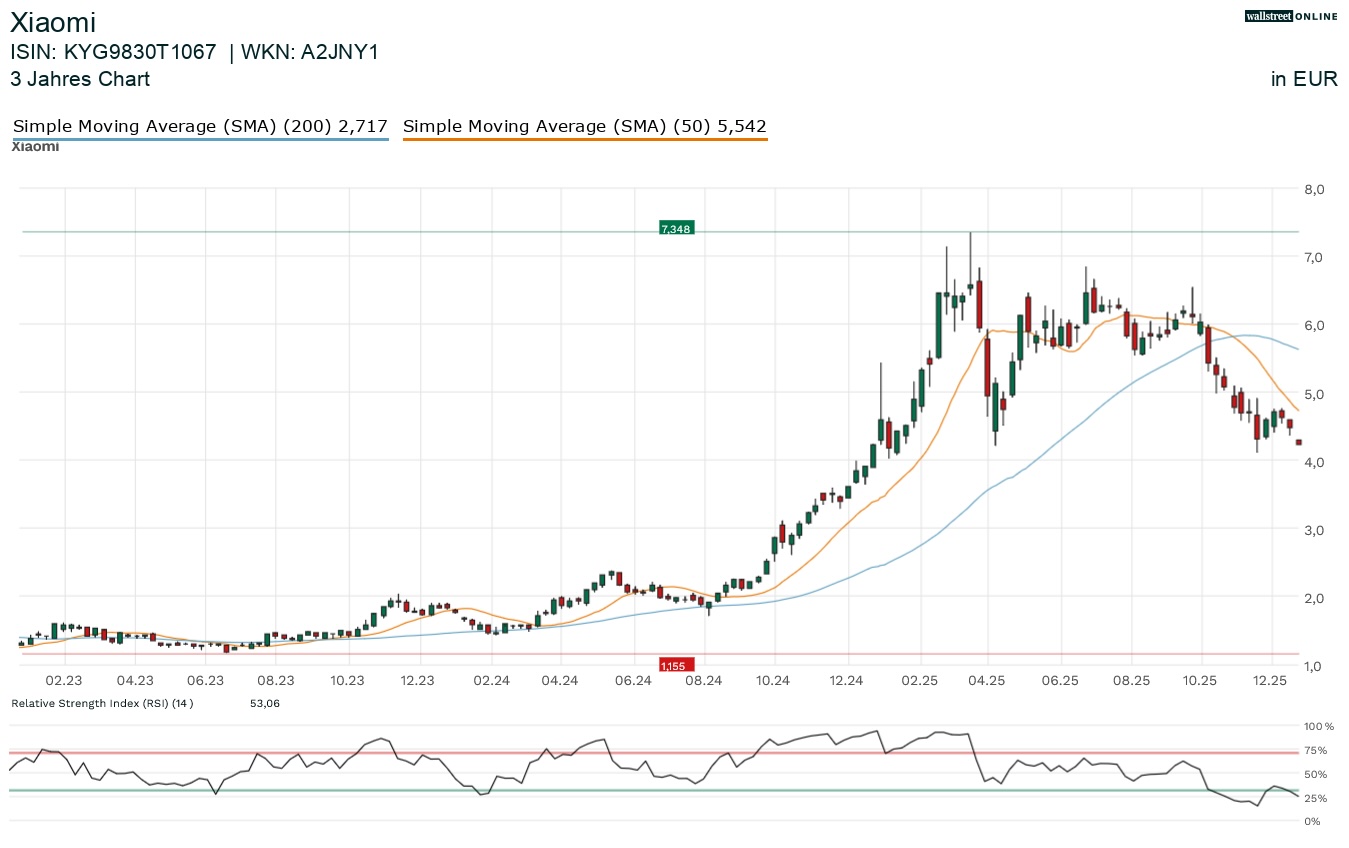The image size is (1349, 848).
Task: Select the 02.23 date axis label
Action: tap(62, 680)
